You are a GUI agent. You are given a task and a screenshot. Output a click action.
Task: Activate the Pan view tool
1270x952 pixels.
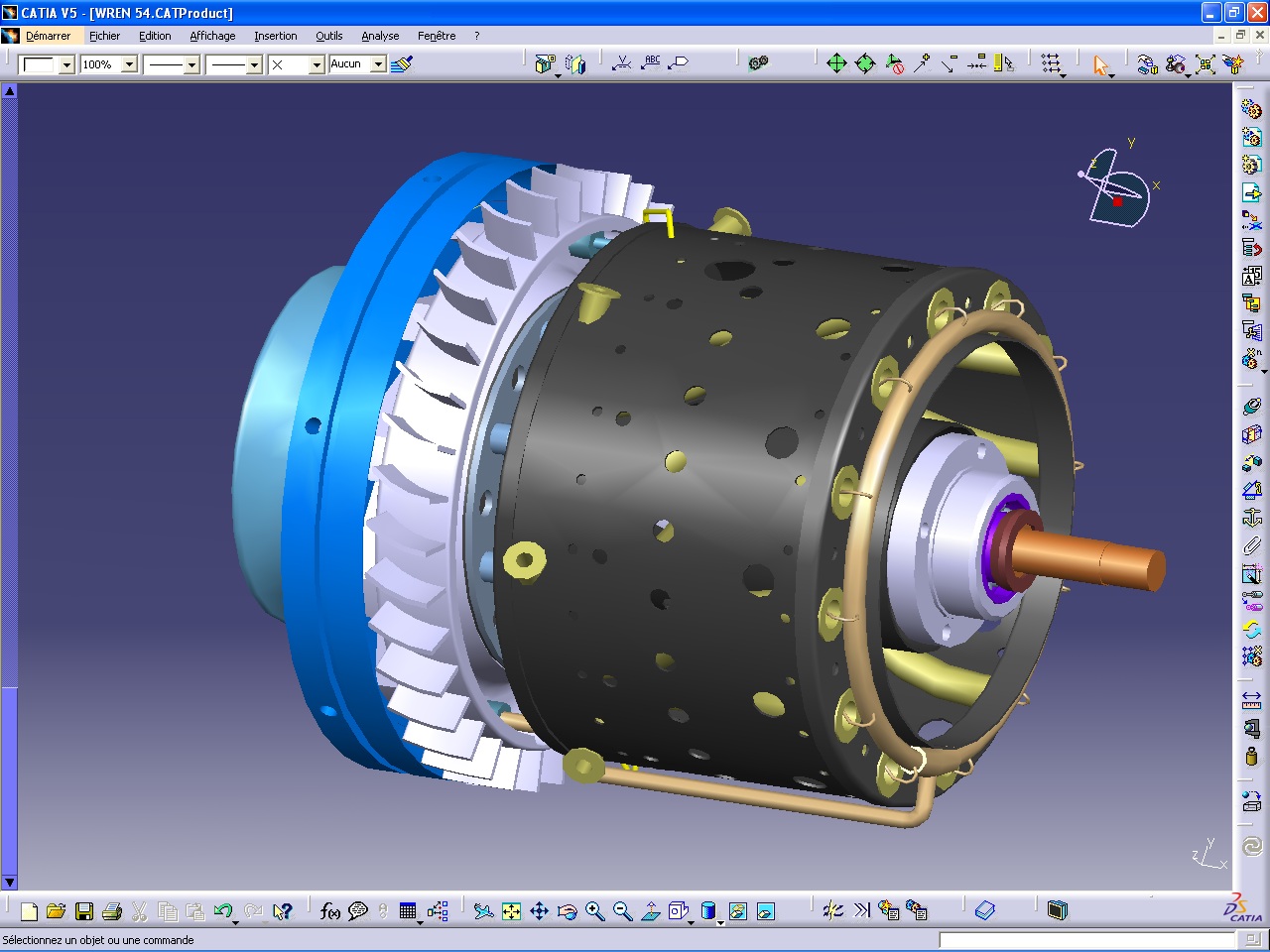tap(540, 909)
